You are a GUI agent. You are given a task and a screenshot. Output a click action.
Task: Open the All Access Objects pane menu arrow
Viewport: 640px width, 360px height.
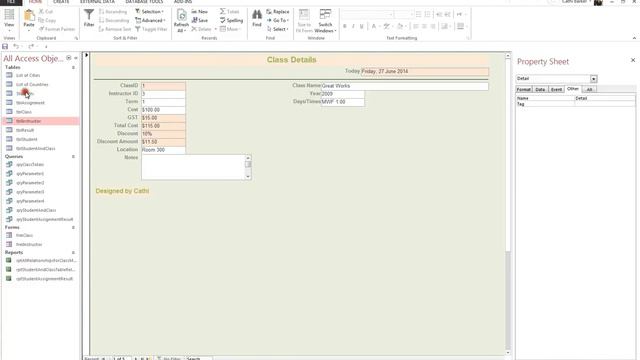(69, 58)
